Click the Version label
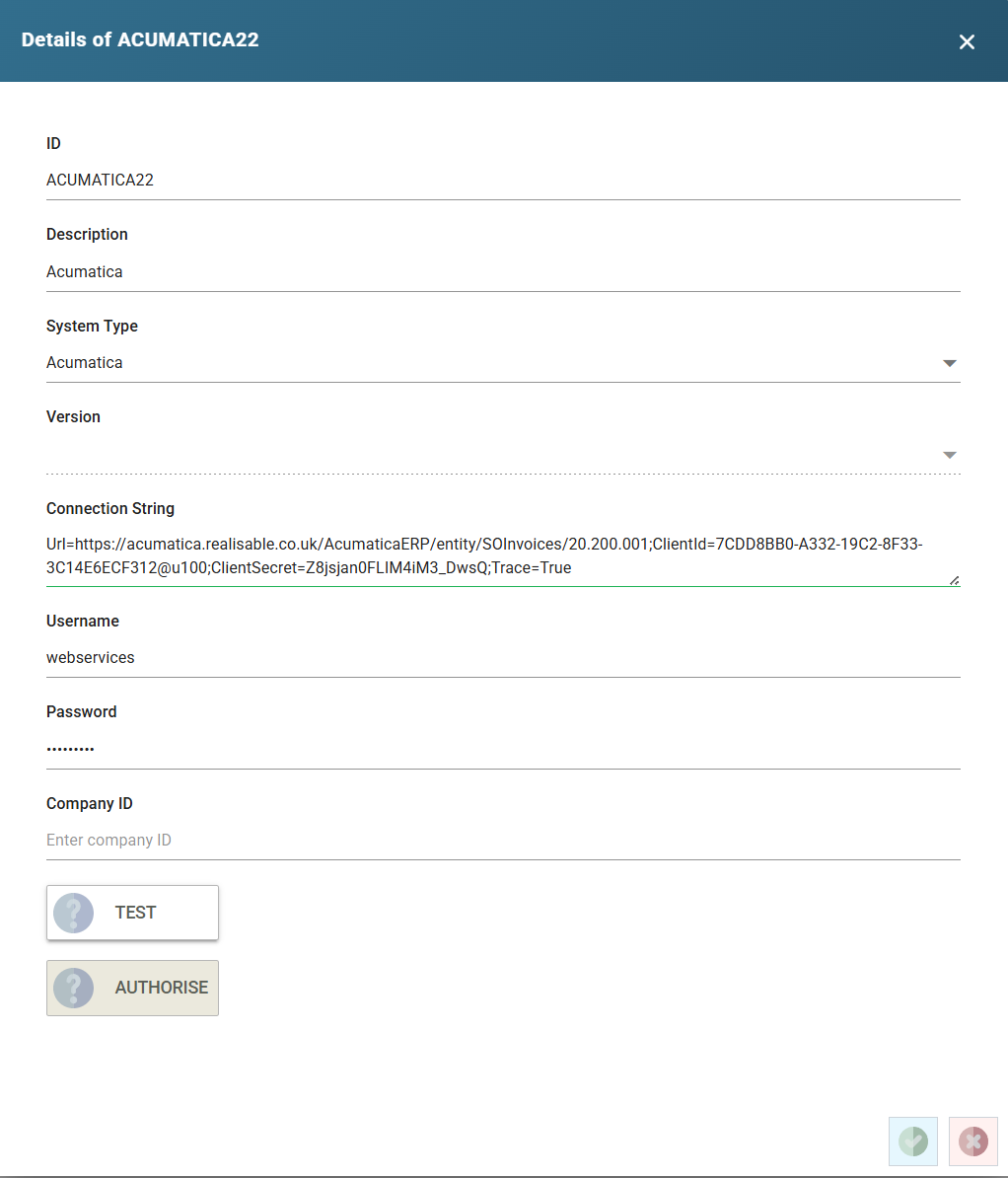Screen dimensions: 1008x1178 coord(74,417)
